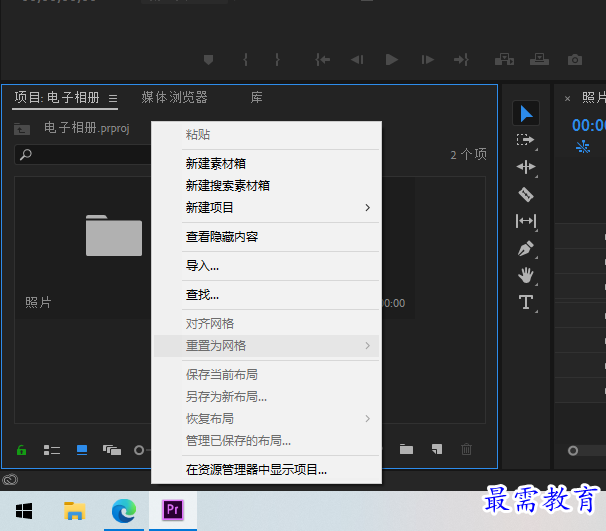Choose 保存当前布局 from the context menu
Viewport: 606px width, 531px height.
pos(266,375)
